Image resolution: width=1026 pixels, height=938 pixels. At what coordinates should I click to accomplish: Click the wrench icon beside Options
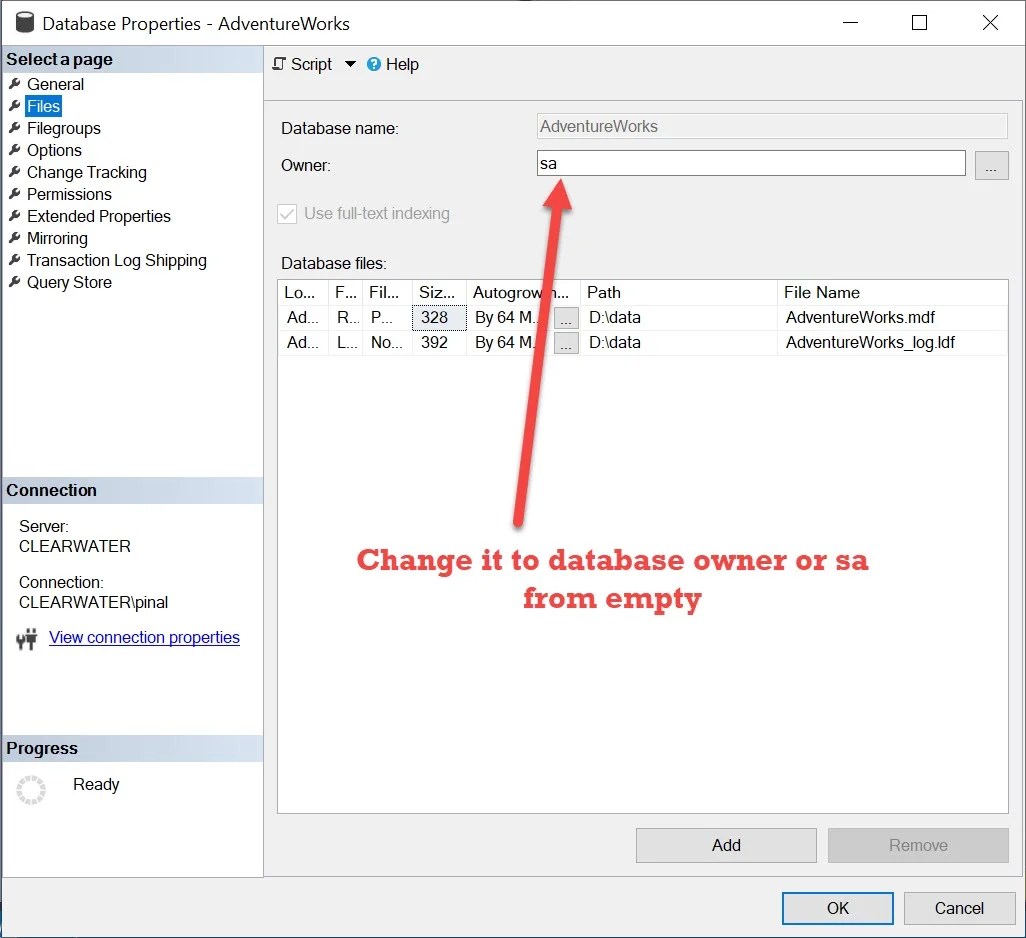14,150
